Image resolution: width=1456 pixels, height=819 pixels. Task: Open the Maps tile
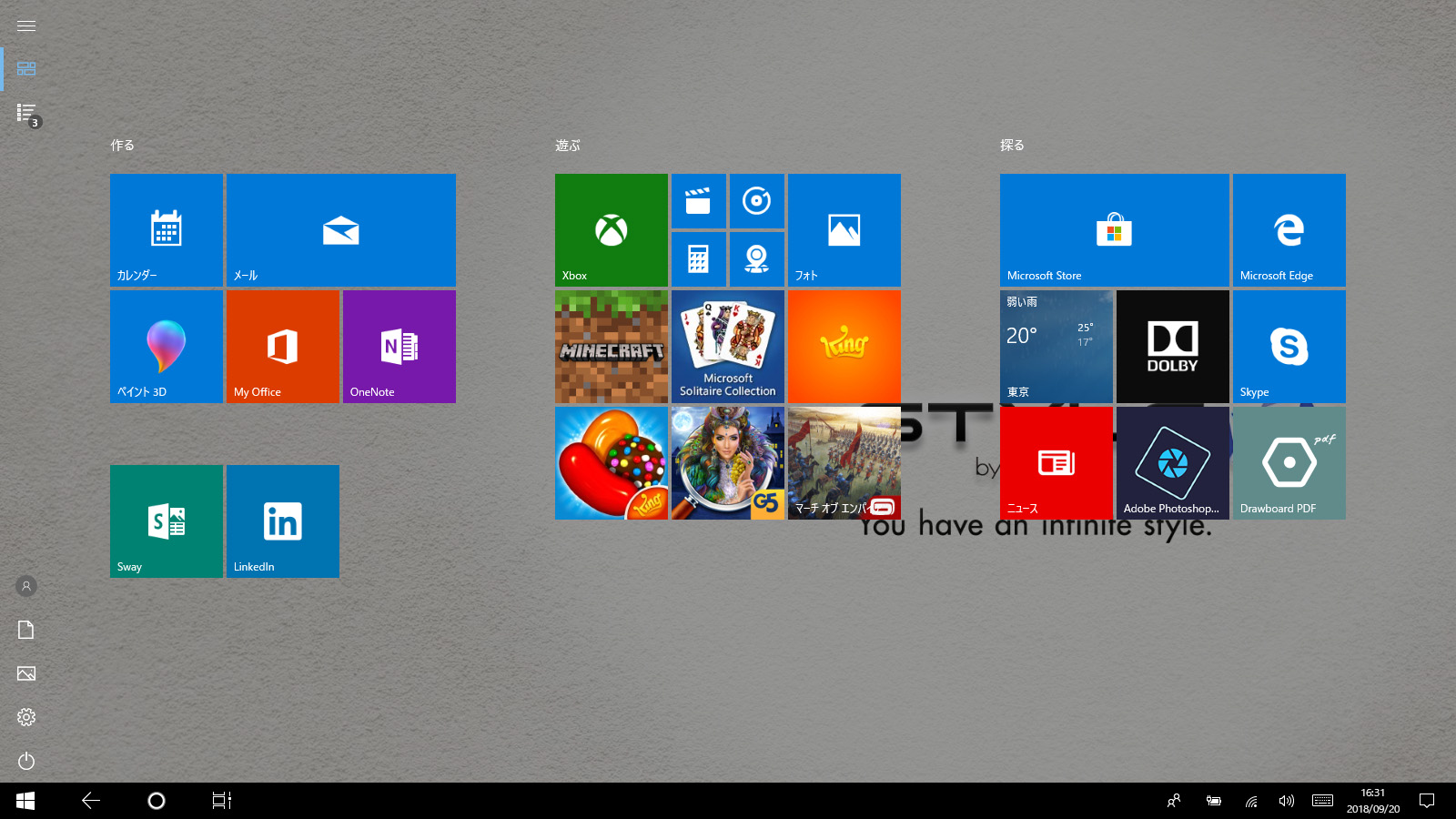tap(756, 259)
